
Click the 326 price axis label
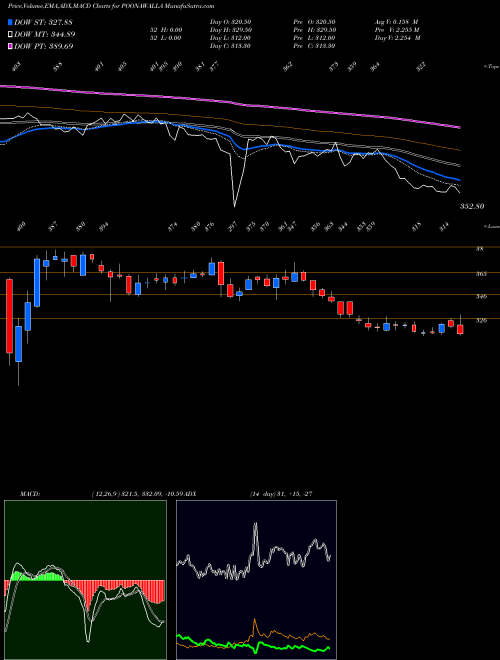481,320
